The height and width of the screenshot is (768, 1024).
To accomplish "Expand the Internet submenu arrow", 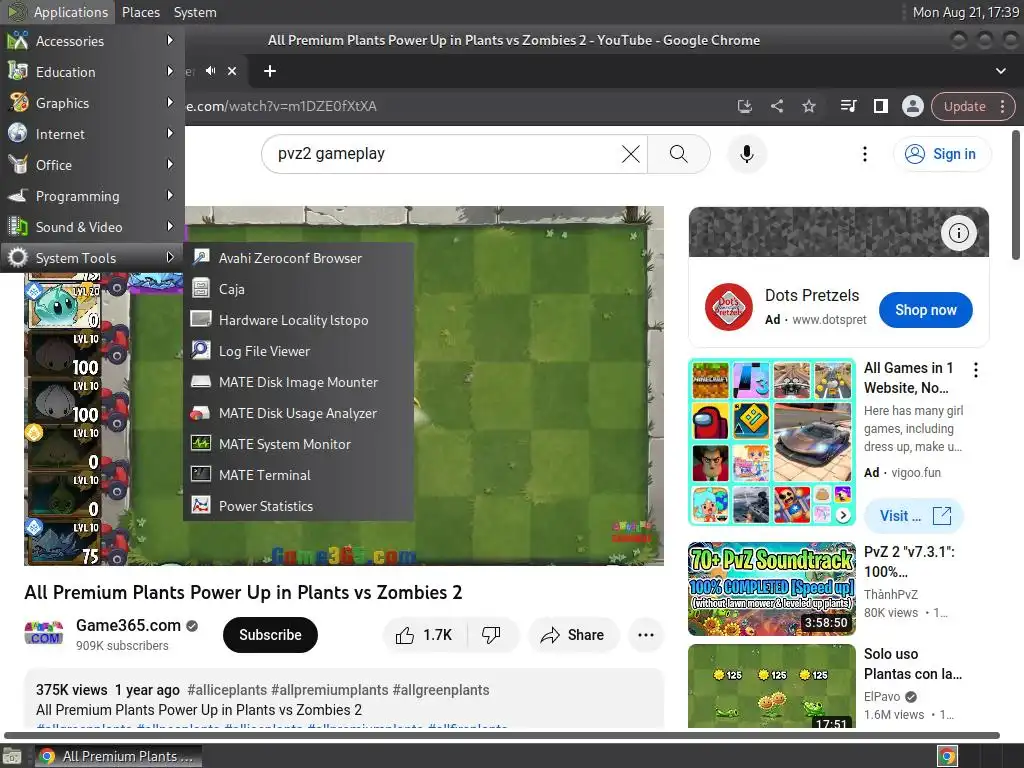I will click(170, 133).
